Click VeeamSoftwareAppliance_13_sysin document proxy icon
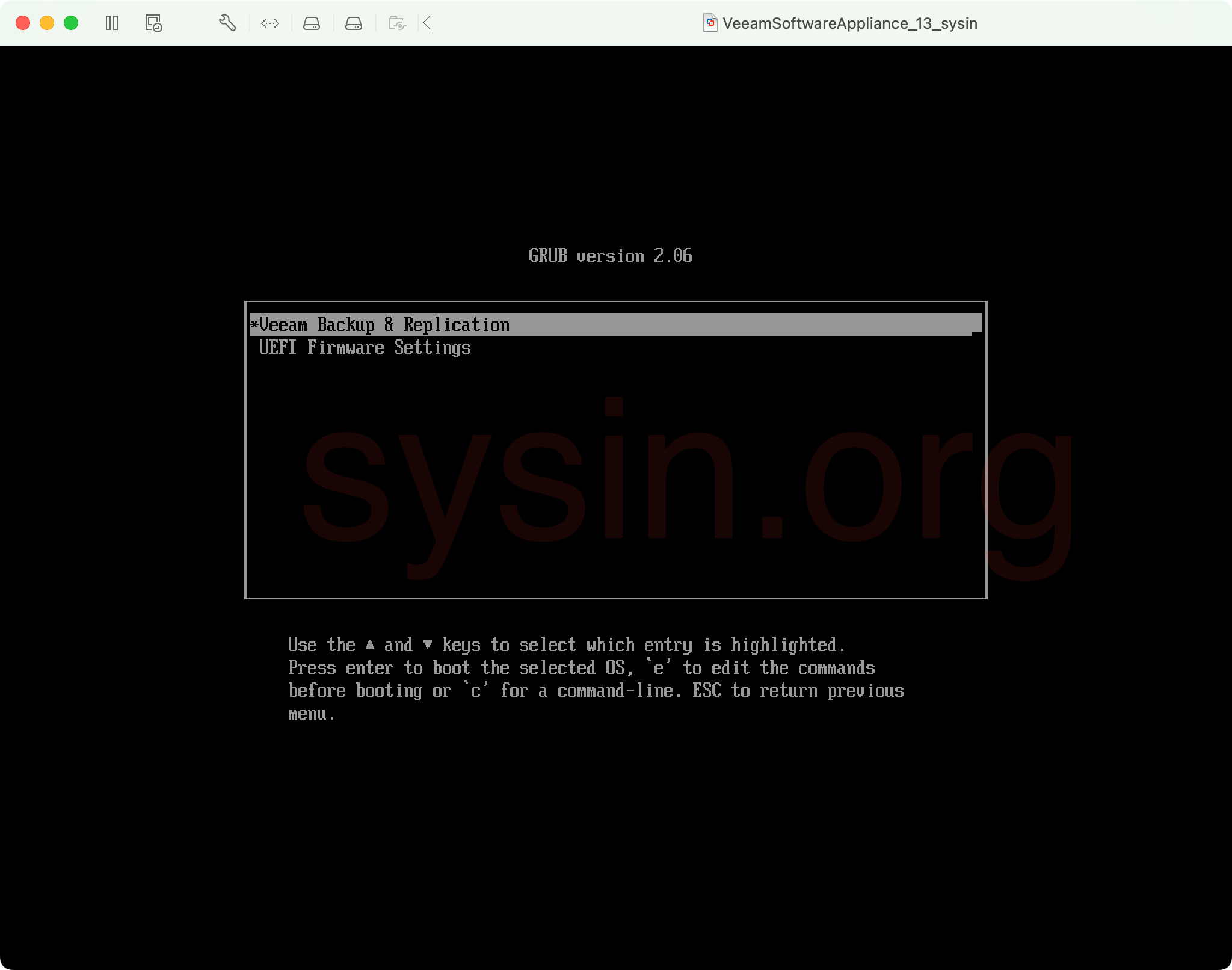 click(710, 23)
